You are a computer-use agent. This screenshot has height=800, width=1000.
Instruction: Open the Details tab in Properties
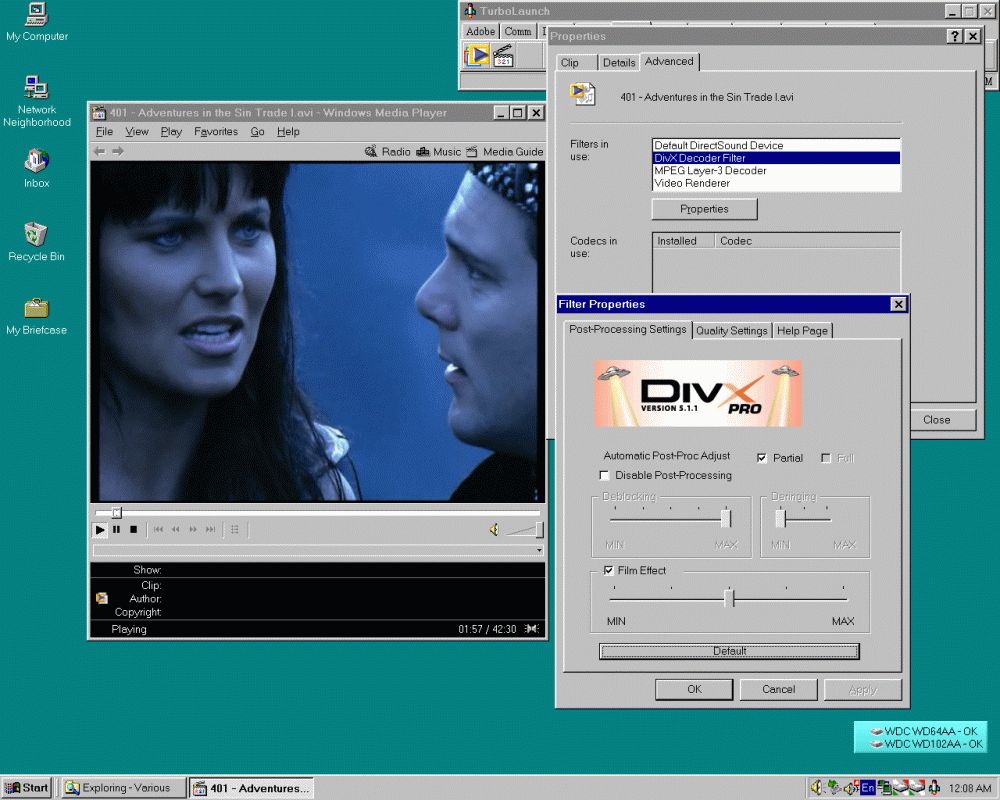tap(619, 62)
